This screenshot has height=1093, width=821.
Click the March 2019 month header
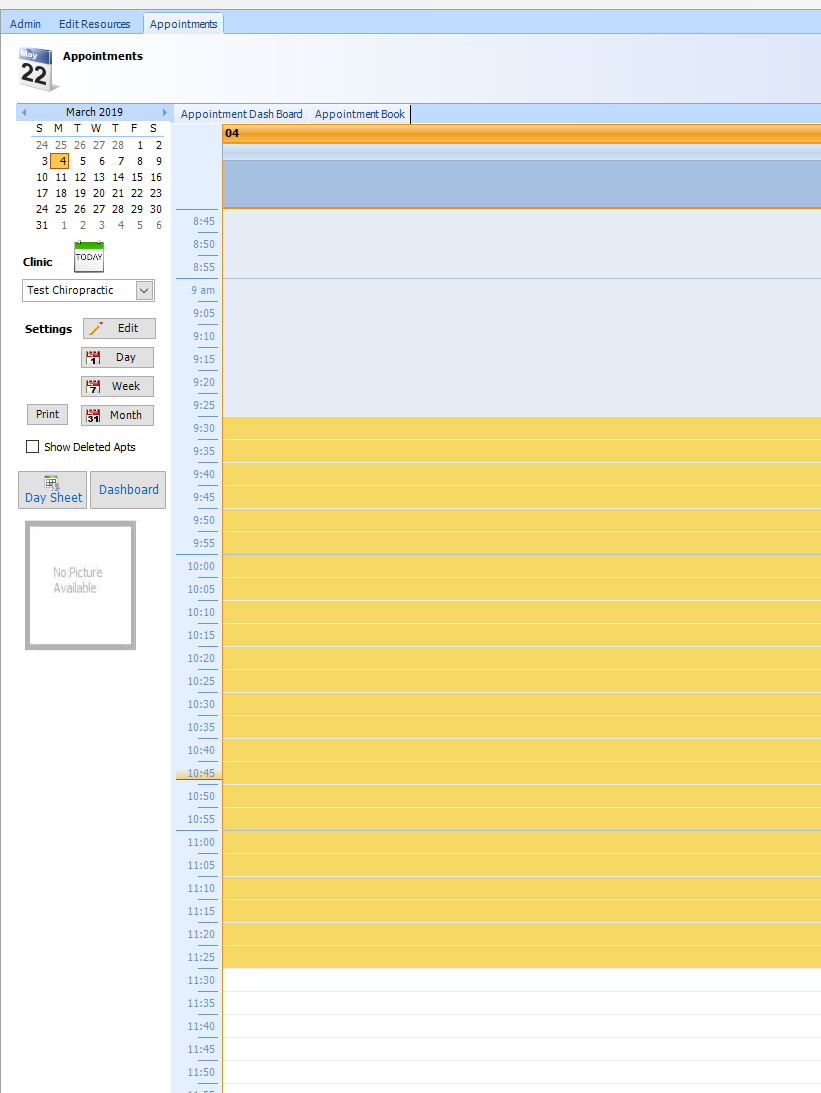click(94, 112)
